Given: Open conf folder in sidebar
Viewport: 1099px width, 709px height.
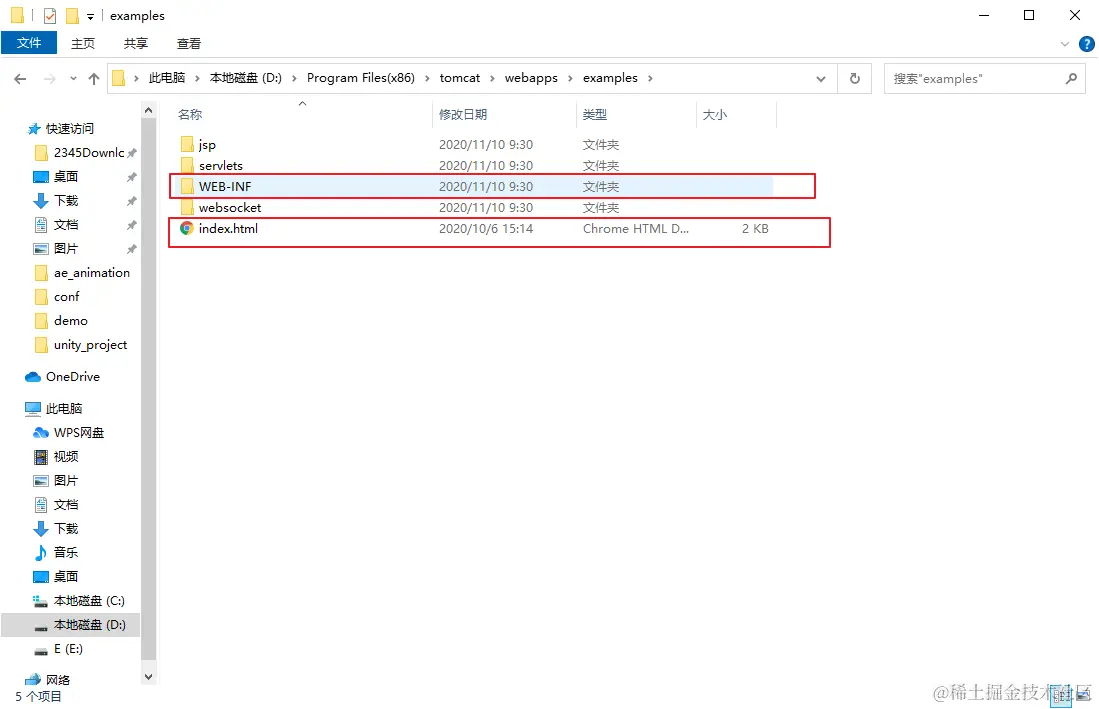Looking at the screenshot, I should coord(67,296).
